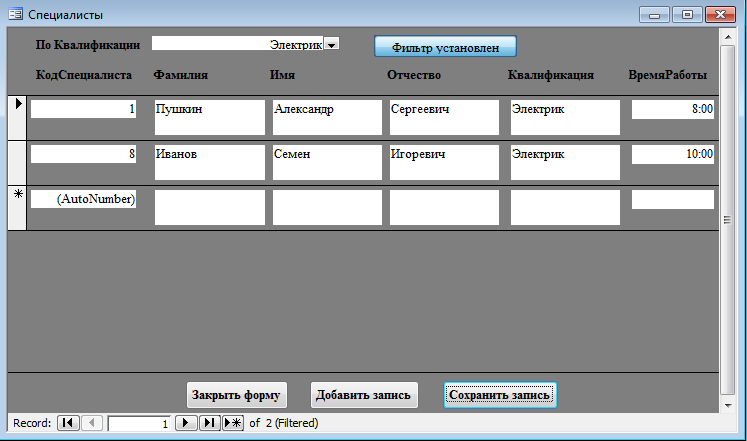
Task: Click vertical scrollbar down arrow
Action: tap(727, 406)
